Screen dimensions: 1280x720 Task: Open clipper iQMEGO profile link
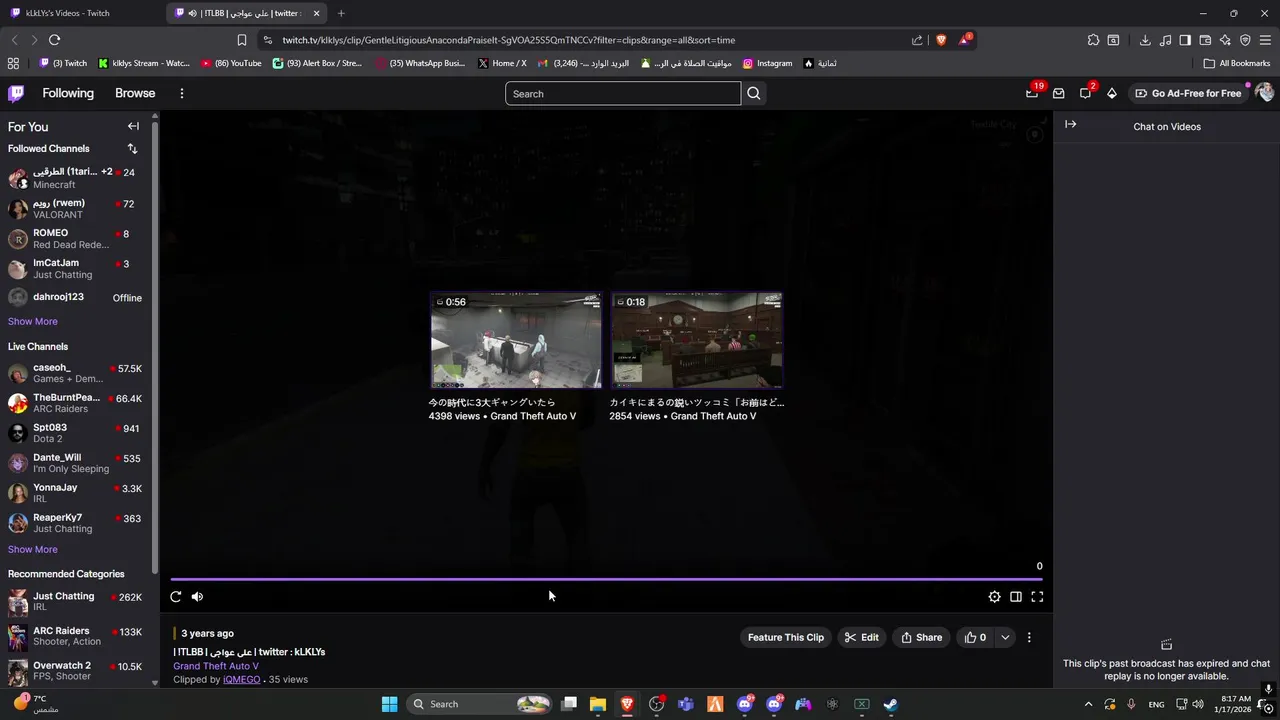pos(241,679)
